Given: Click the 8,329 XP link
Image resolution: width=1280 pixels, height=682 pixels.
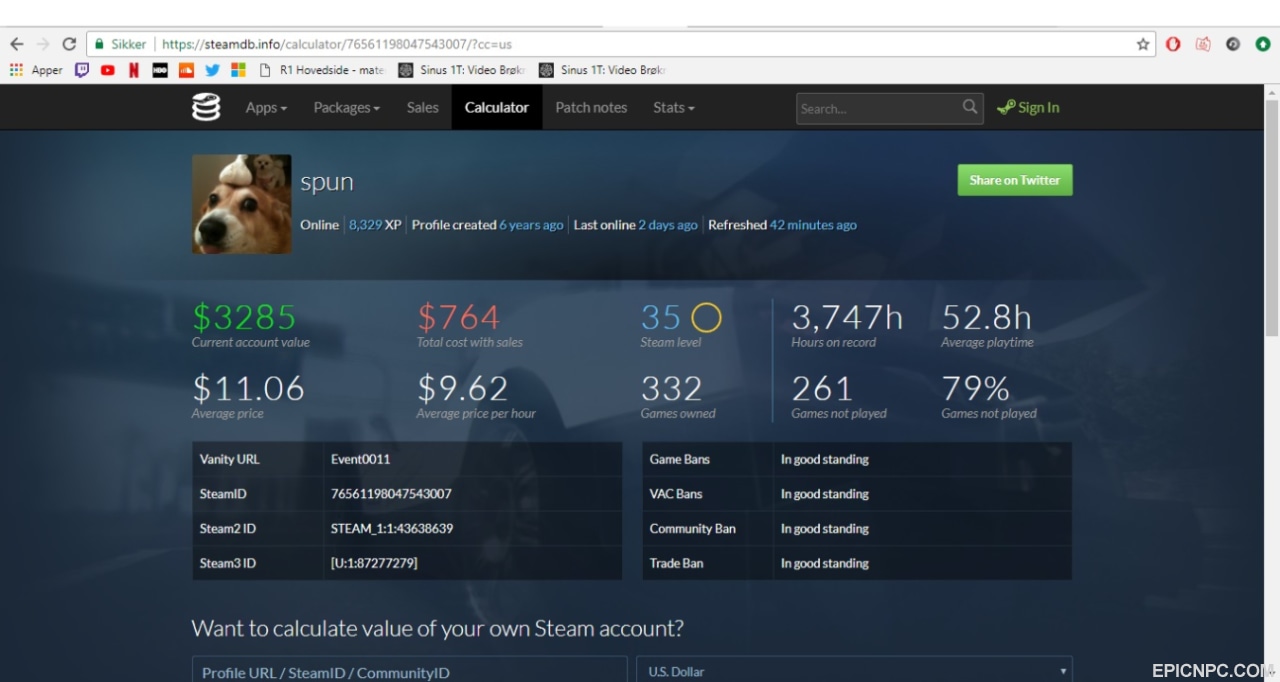Looking at the screenshot, I should (x=375, y=225).
